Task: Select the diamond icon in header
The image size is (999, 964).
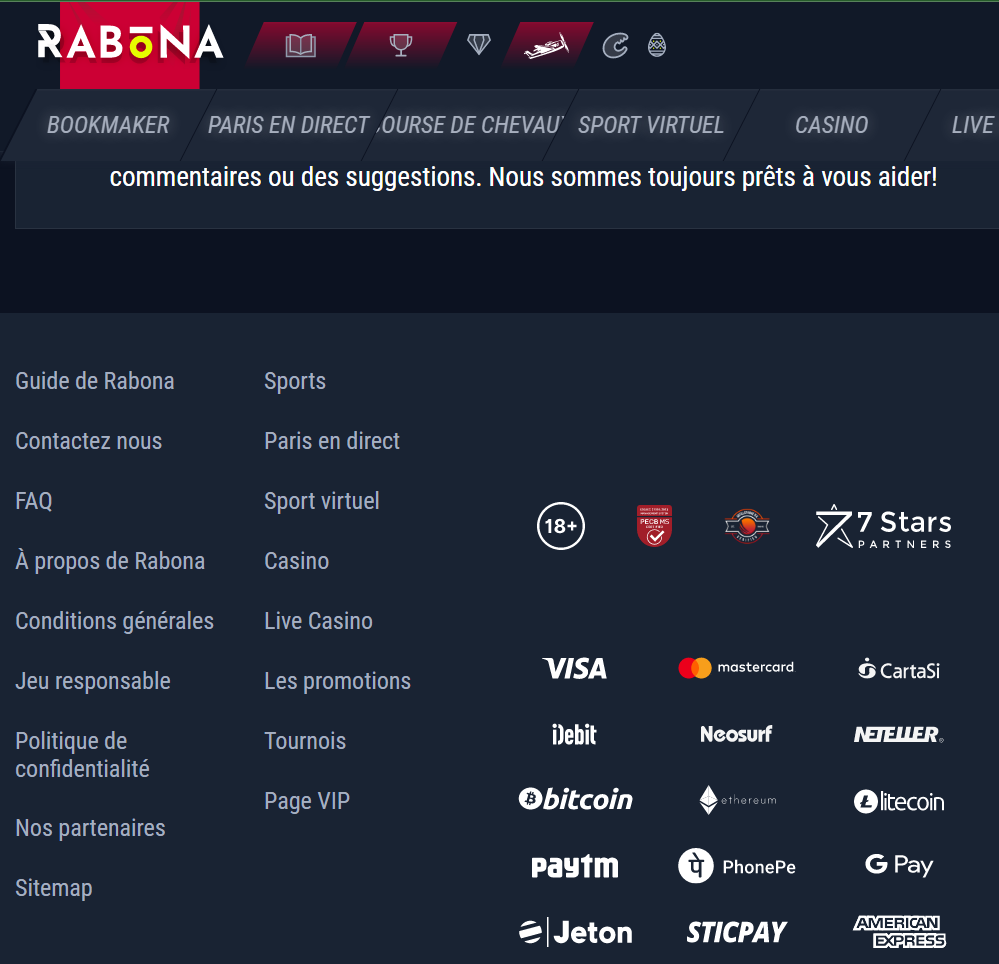Action: point(478,45)
